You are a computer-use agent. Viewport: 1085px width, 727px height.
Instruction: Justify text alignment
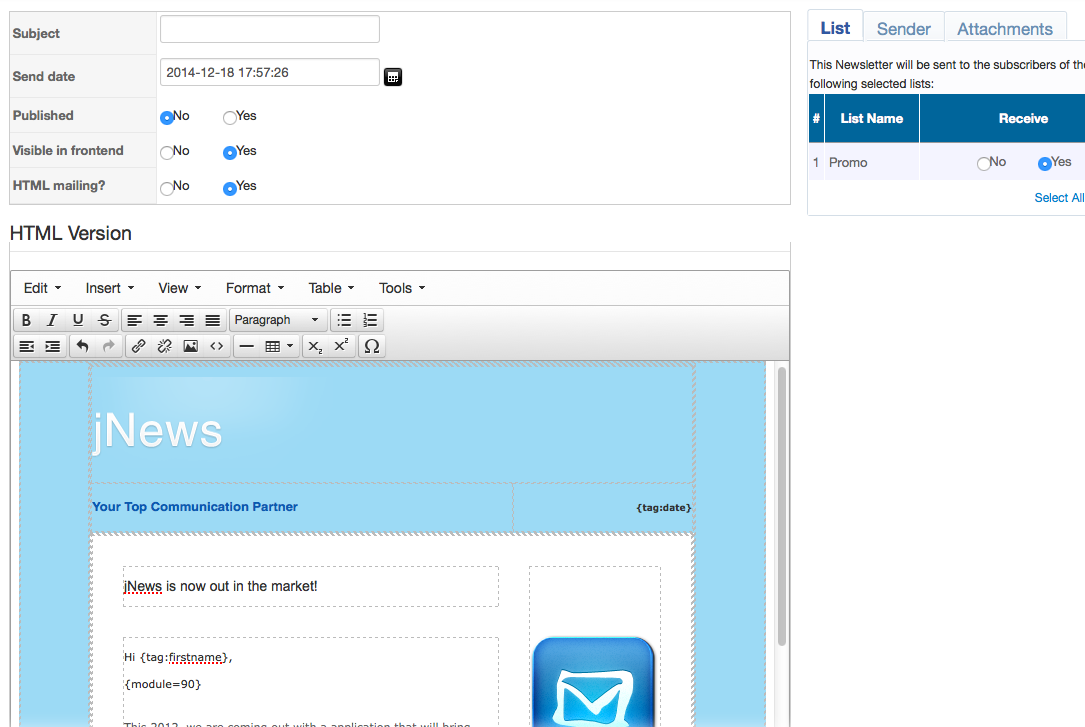coord(212,320)
